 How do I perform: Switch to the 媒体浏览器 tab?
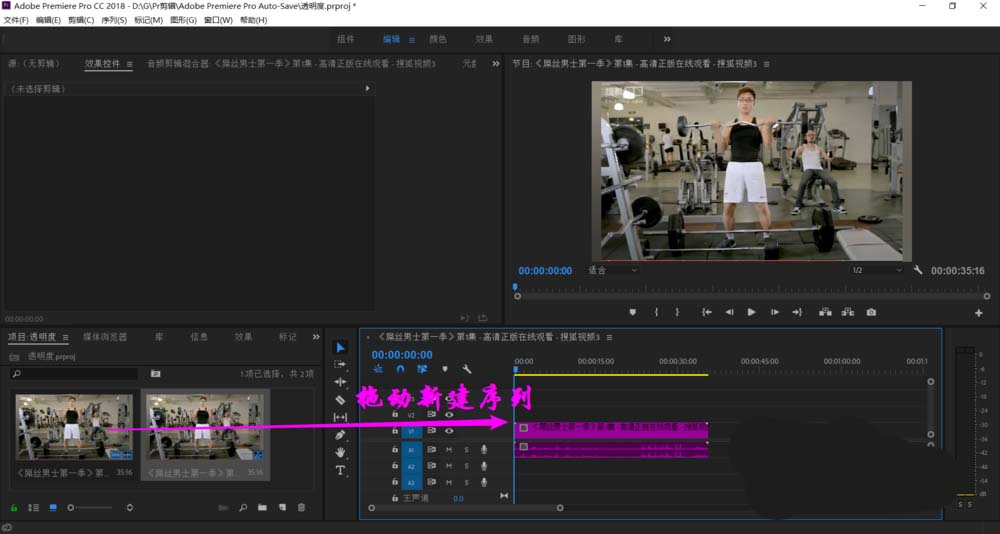pyautogui.click(x=105, y=337)
